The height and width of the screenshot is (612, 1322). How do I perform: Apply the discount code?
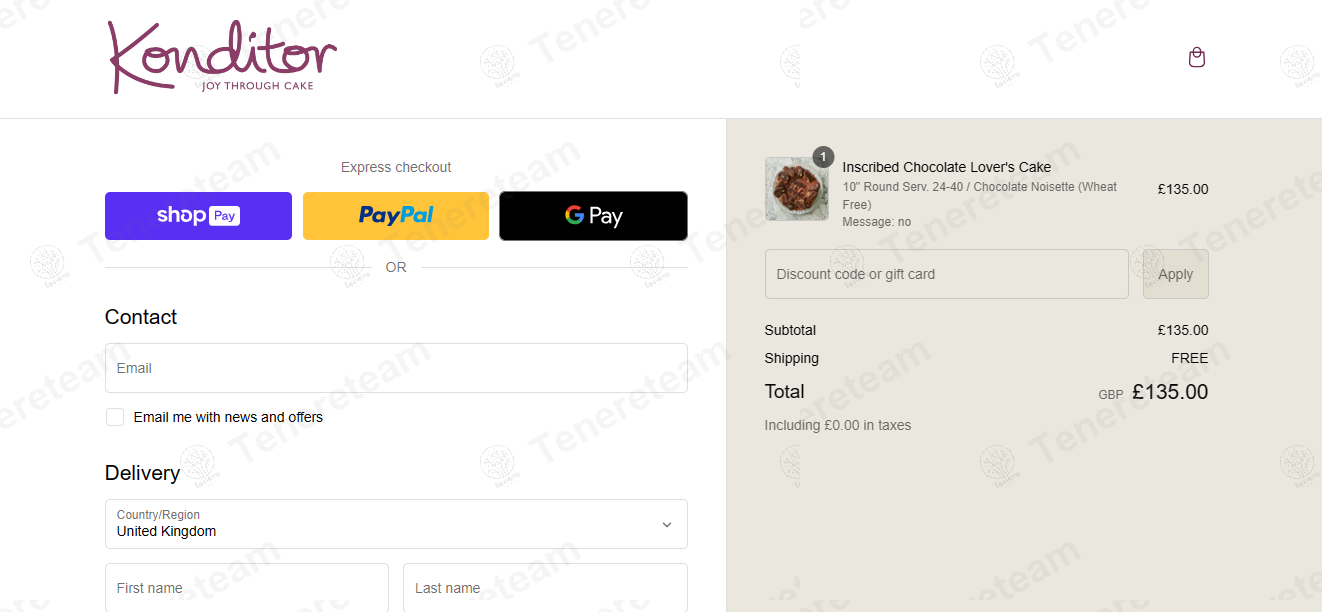(x=1176, y=274)
